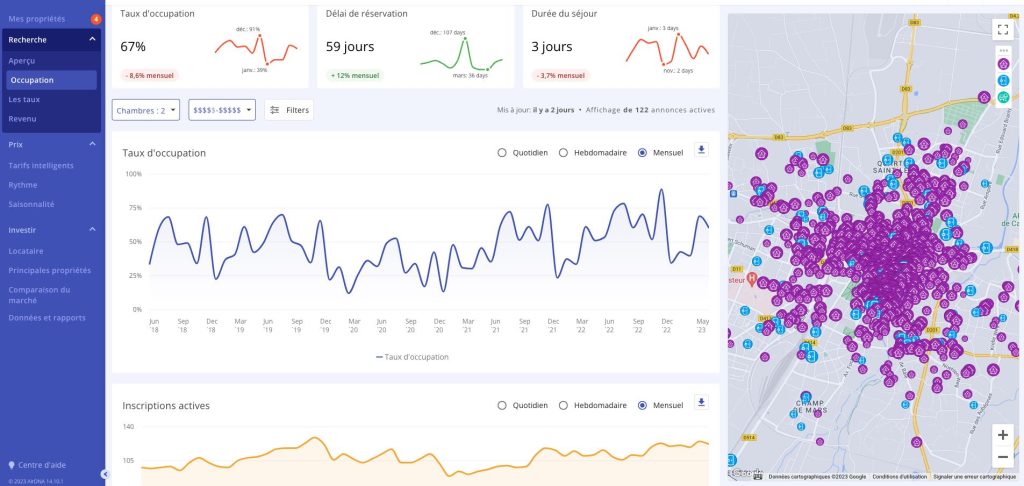Open the Filters button
The height and width of the screenshot is (486, 1024).
289,110
